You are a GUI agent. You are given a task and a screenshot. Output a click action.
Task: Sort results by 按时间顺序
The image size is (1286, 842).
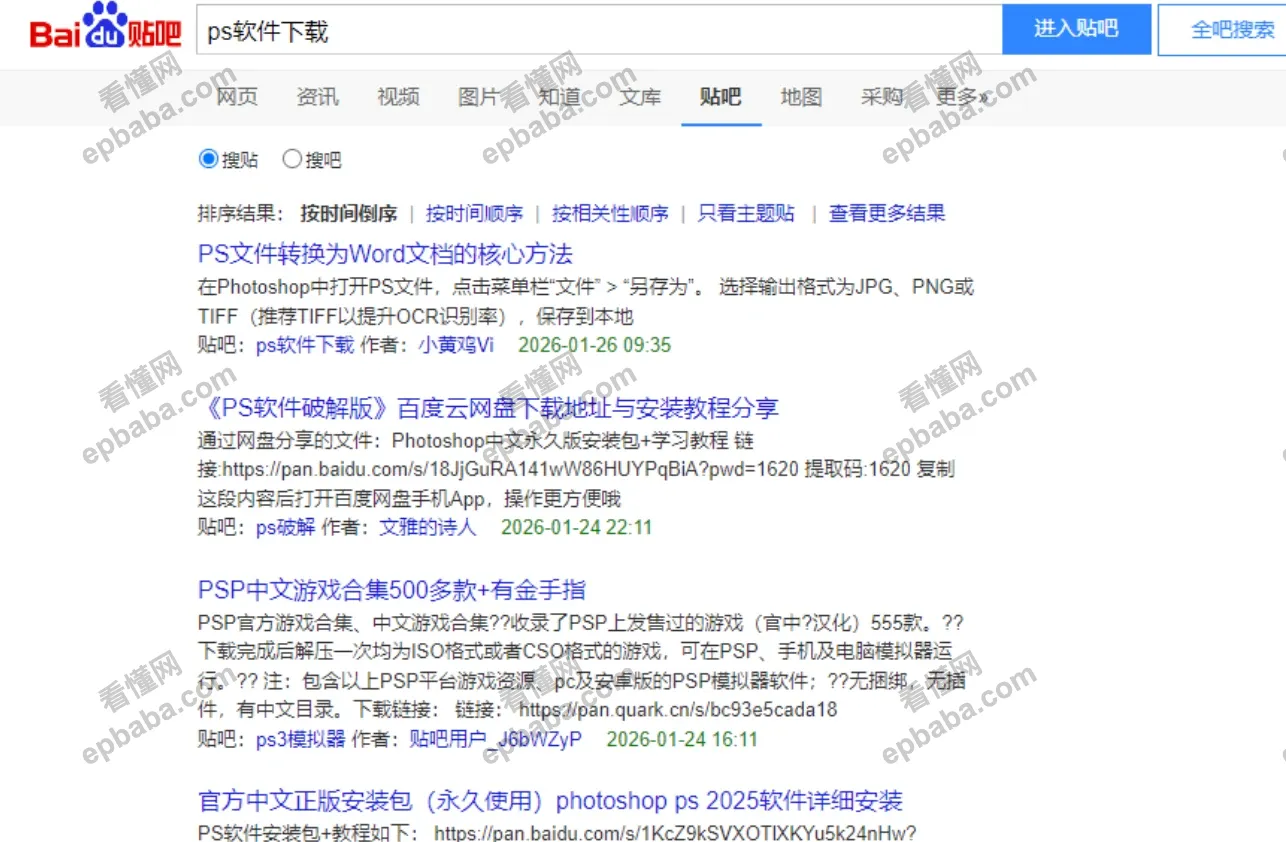point(472,212)
